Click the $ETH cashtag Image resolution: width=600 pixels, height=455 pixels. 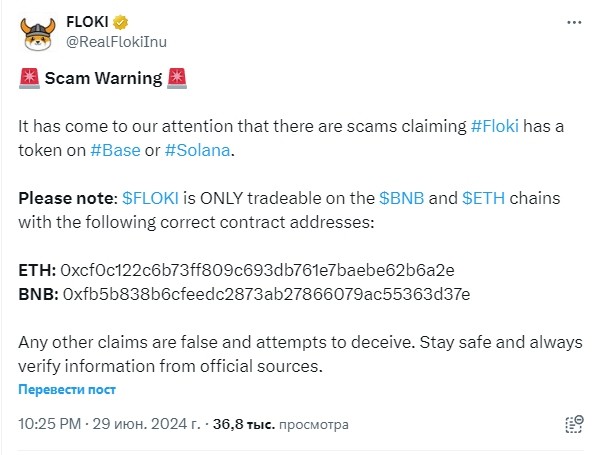[484, 198]
